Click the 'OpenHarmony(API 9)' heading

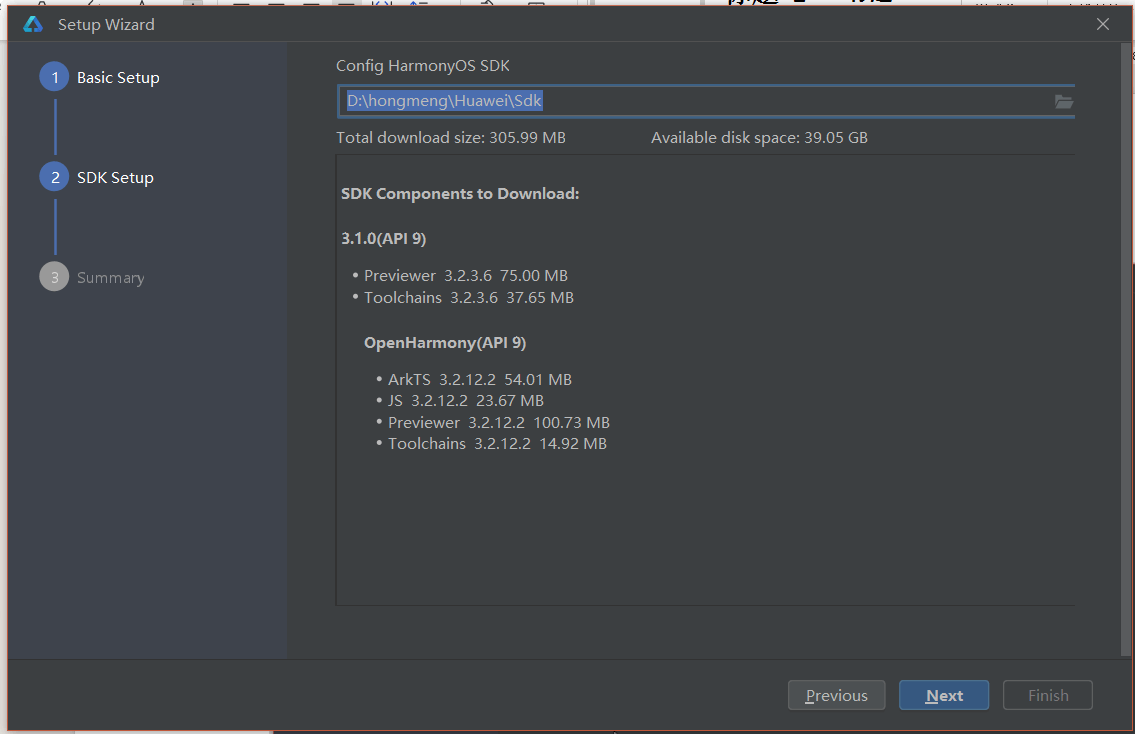(x=445, y=342)
